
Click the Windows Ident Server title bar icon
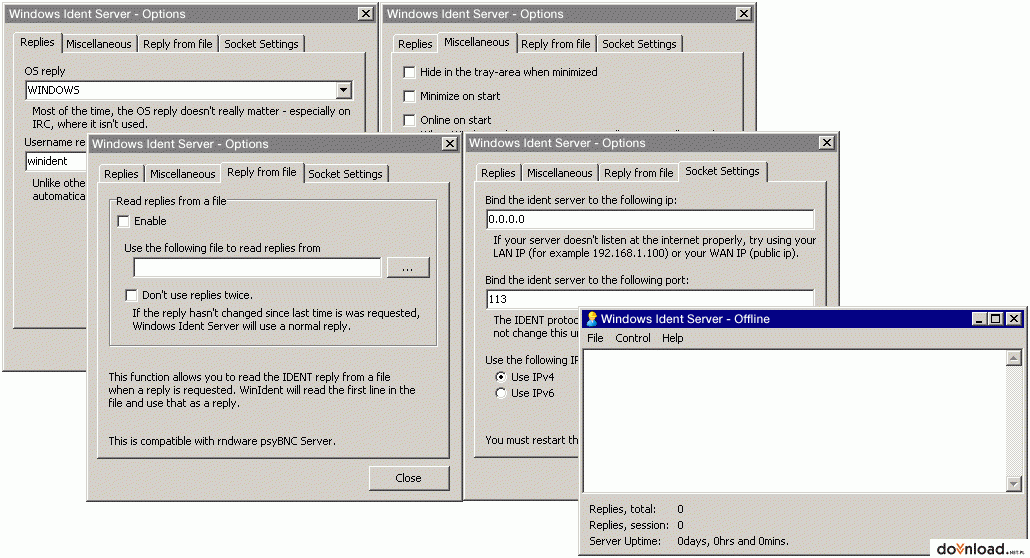(x=592, y=319)
